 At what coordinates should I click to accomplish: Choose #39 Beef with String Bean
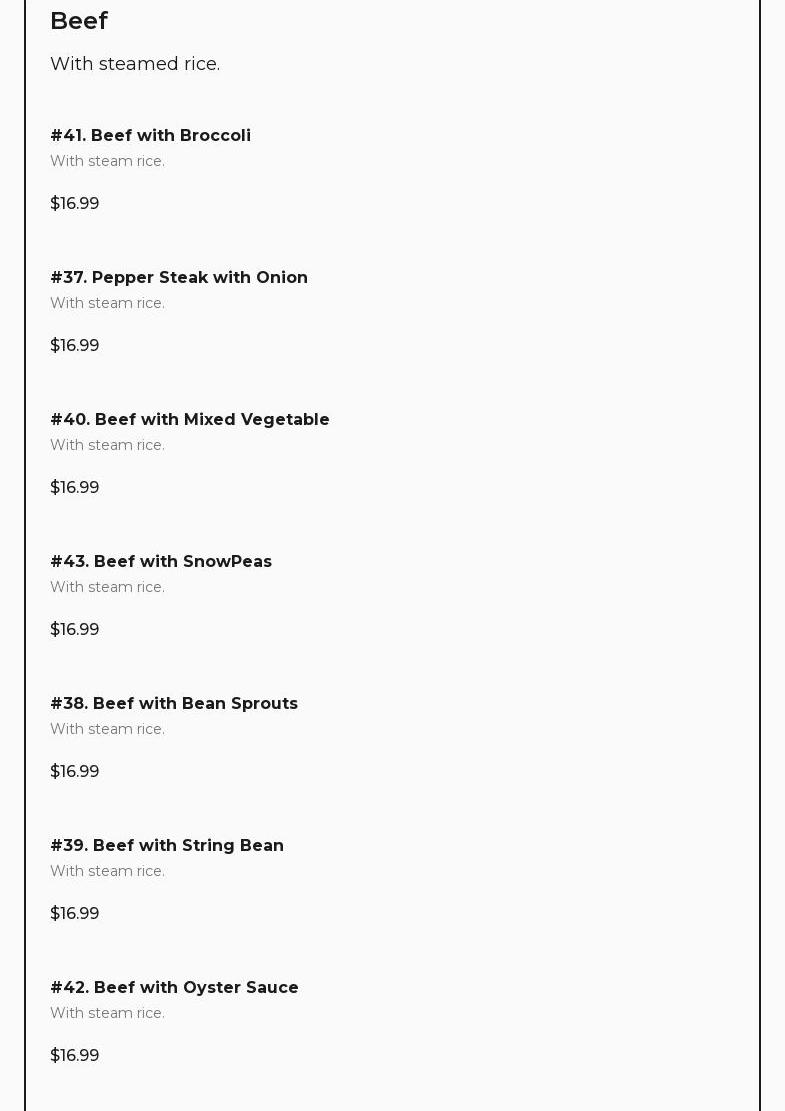[167, 845]
